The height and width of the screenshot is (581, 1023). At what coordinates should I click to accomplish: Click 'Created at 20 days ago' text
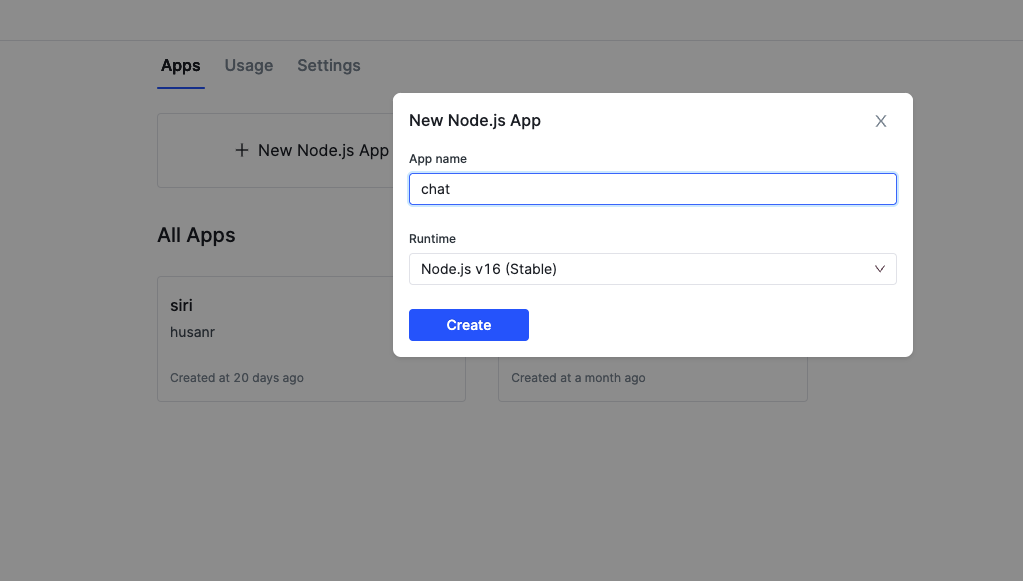click(236, 378)
